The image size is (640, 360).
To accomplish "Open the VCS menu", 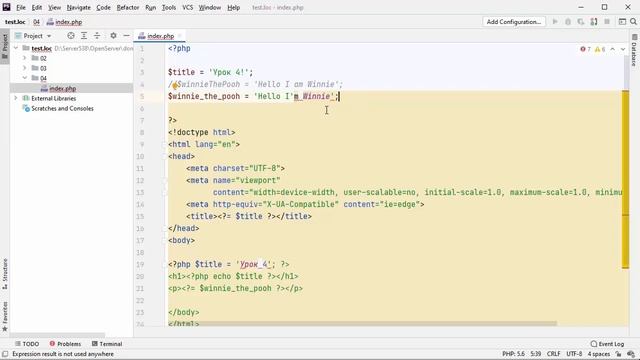I will point(187,7).
